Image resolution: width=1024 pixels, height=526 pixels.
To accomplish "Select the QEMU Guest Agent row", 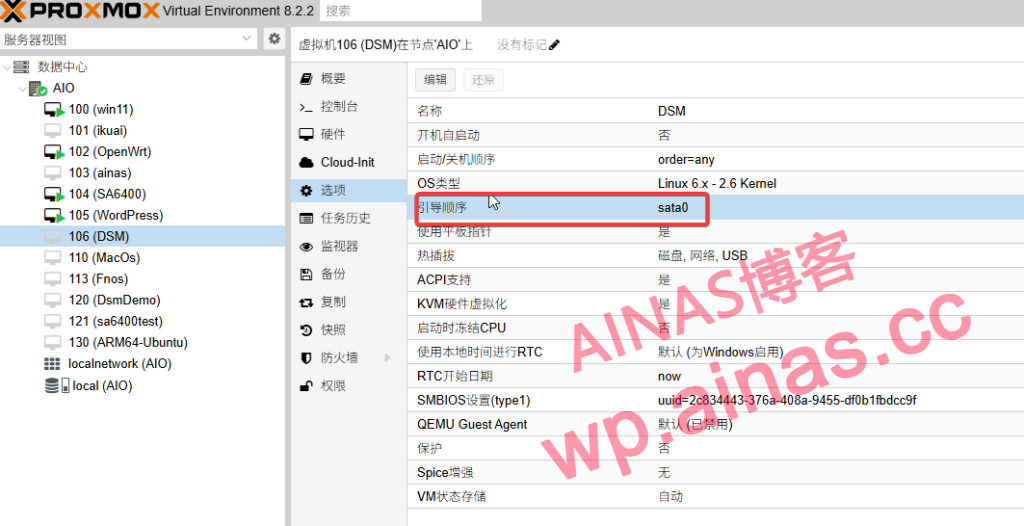I will tap(715, 425).
